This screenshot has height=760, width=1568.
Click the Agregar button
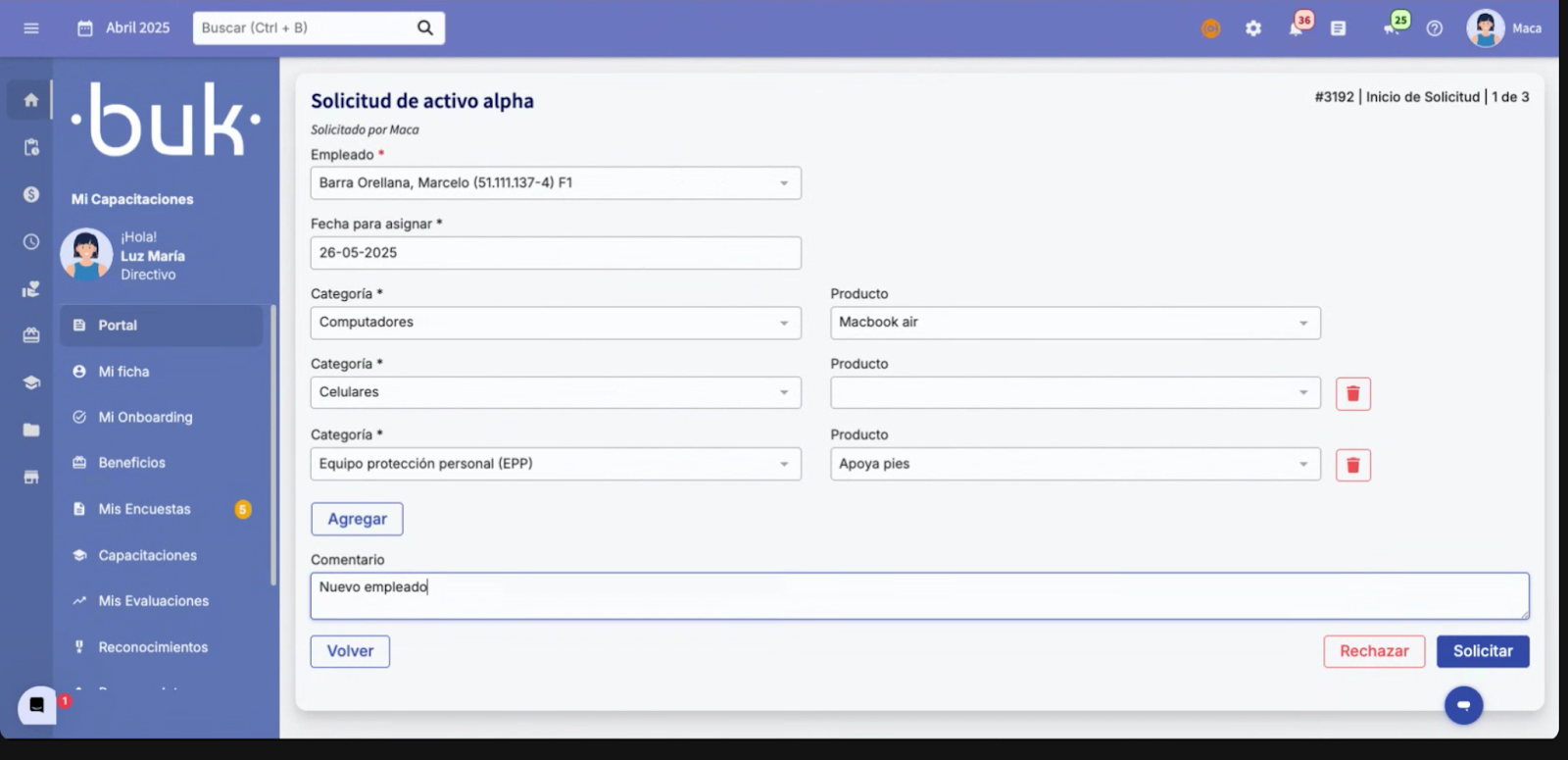click(x=357, y=519)
